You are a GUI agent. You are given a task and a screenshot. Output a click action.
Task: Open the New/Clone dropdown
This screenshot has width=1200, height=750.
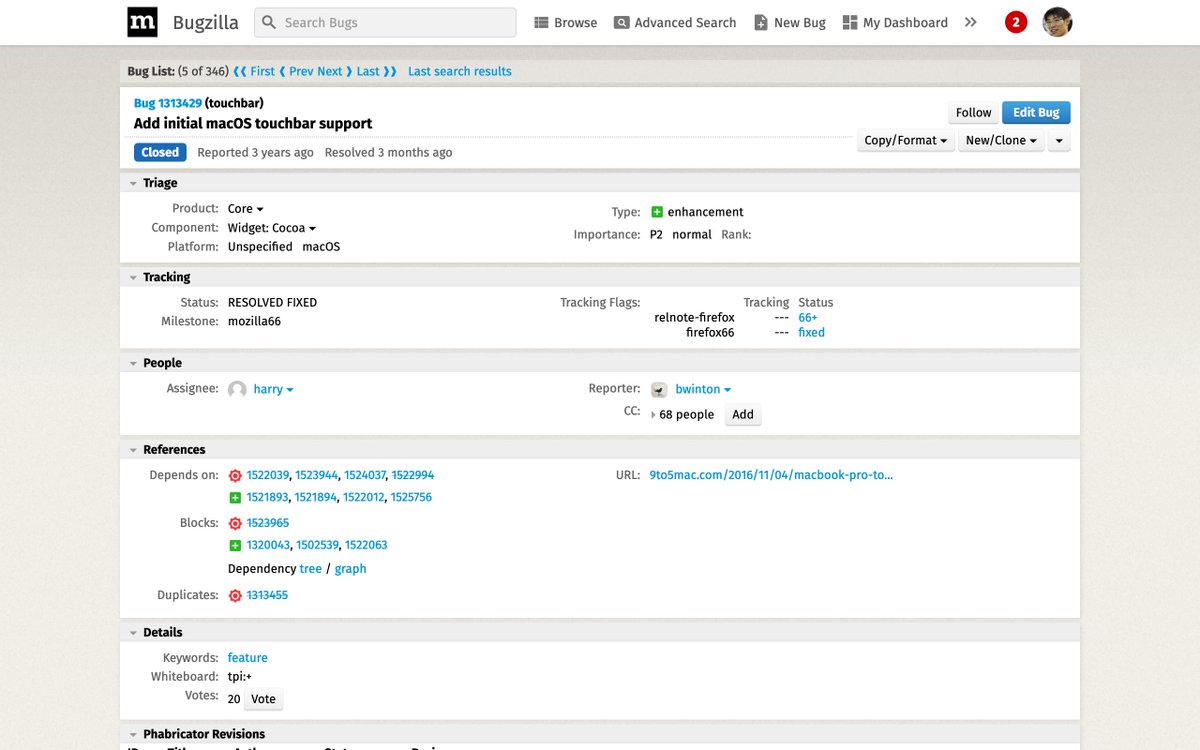click(x=1001, y=140)
